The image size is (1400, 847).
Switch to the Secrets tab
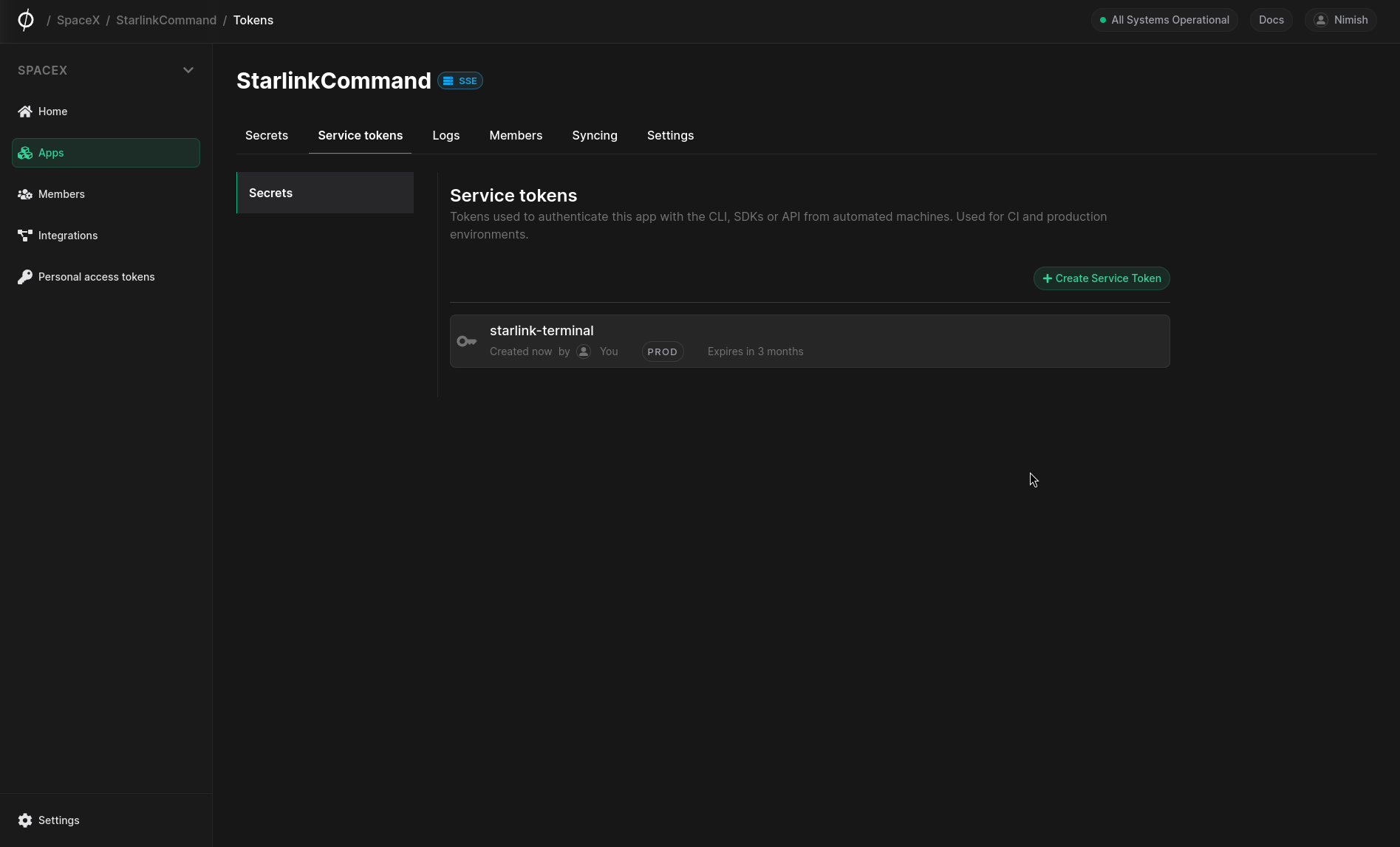267,135
